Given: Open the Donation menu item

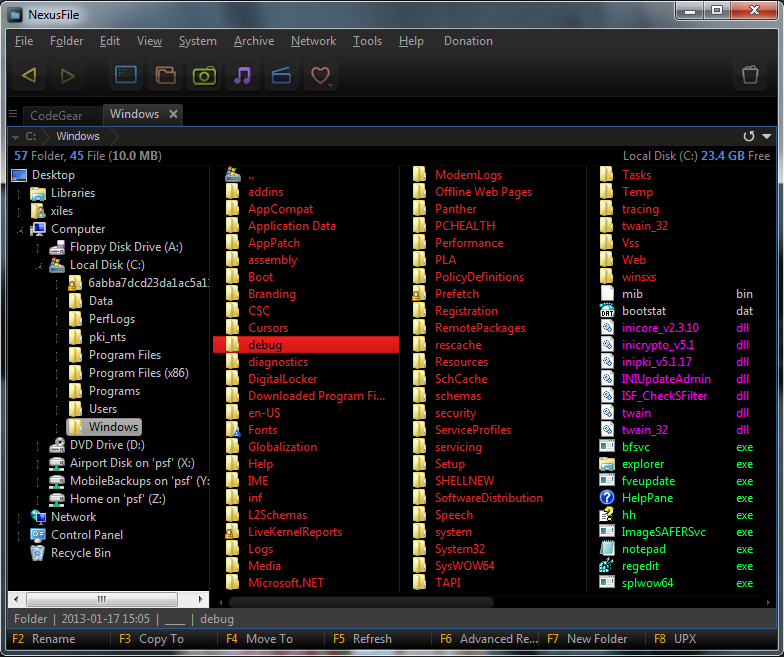Looking at the screenshot, I should coord(468,41).
